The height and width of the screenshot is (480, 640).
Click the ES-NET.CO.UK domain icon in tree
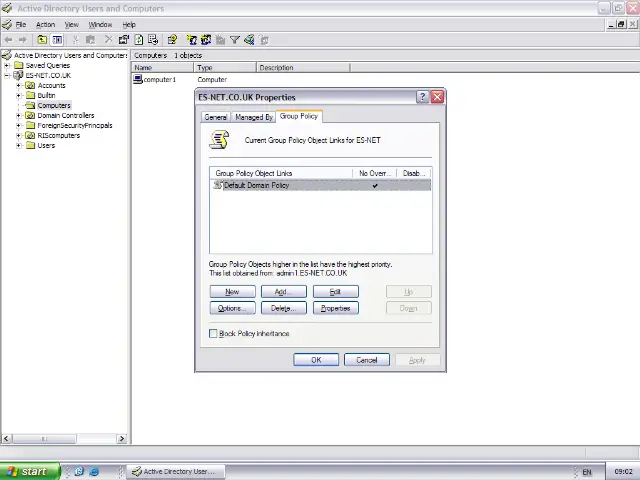click(18, 75)
